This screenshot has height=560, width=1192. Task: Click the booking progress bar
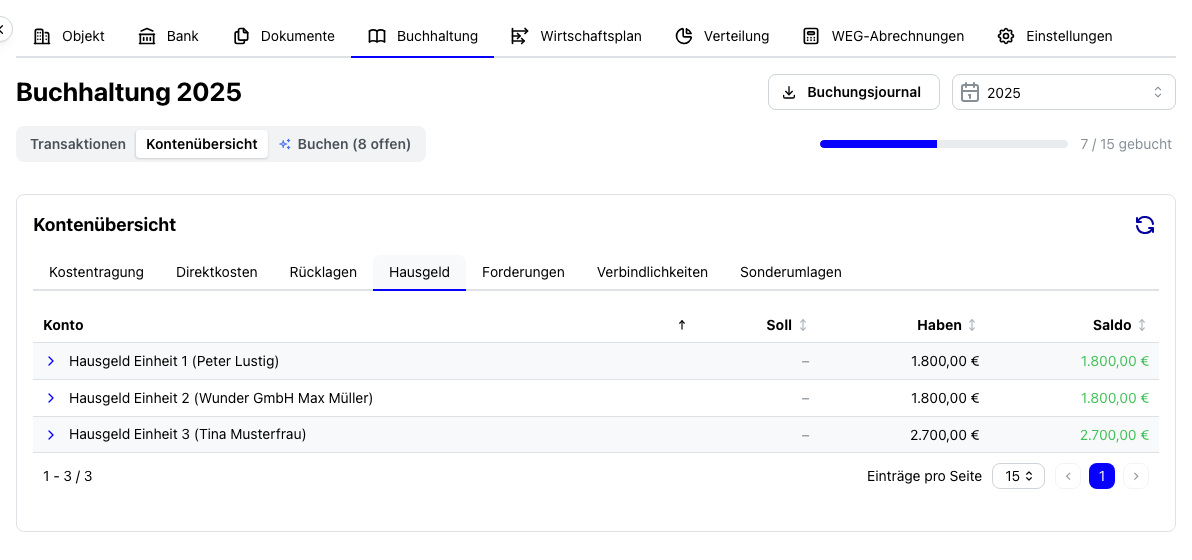(943, 144)
